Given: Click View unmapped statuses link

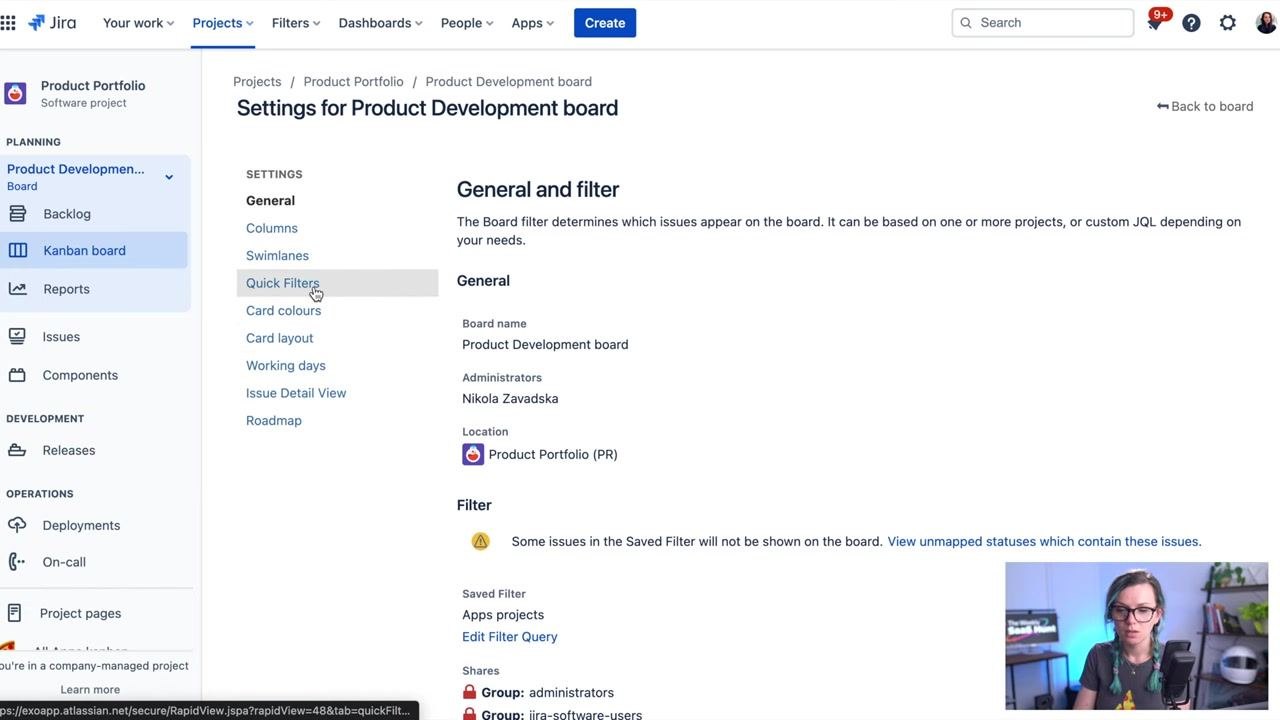Looking at the screenshot, I should [x=1044, y=541].
